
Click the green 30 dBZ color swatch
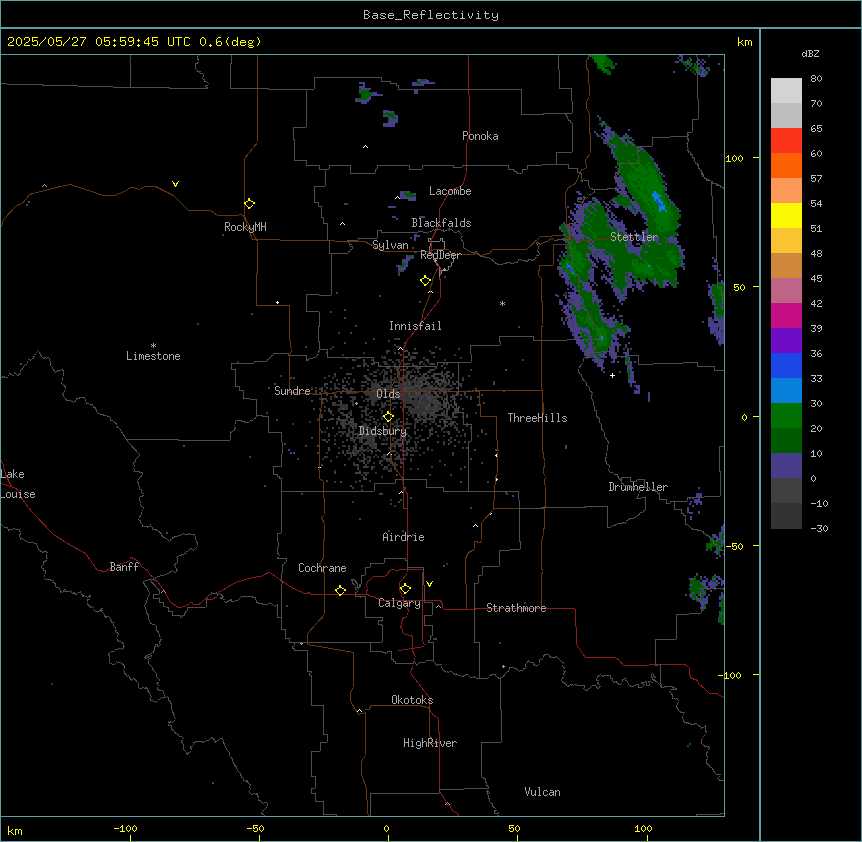pyautogui.click(x=786, y=416)
